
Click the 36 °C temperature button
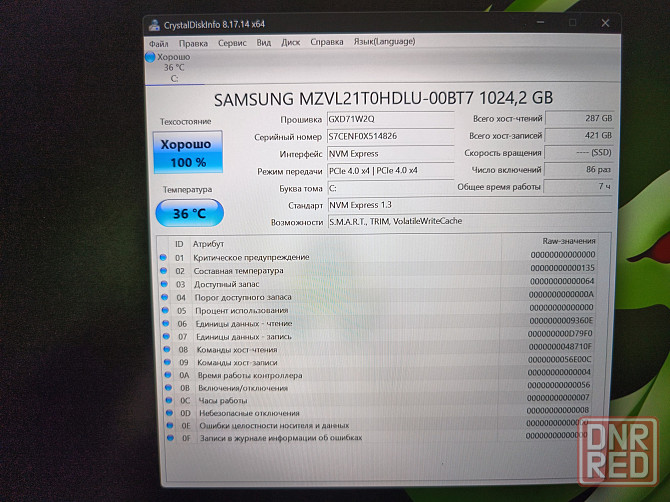pos(189,212)
